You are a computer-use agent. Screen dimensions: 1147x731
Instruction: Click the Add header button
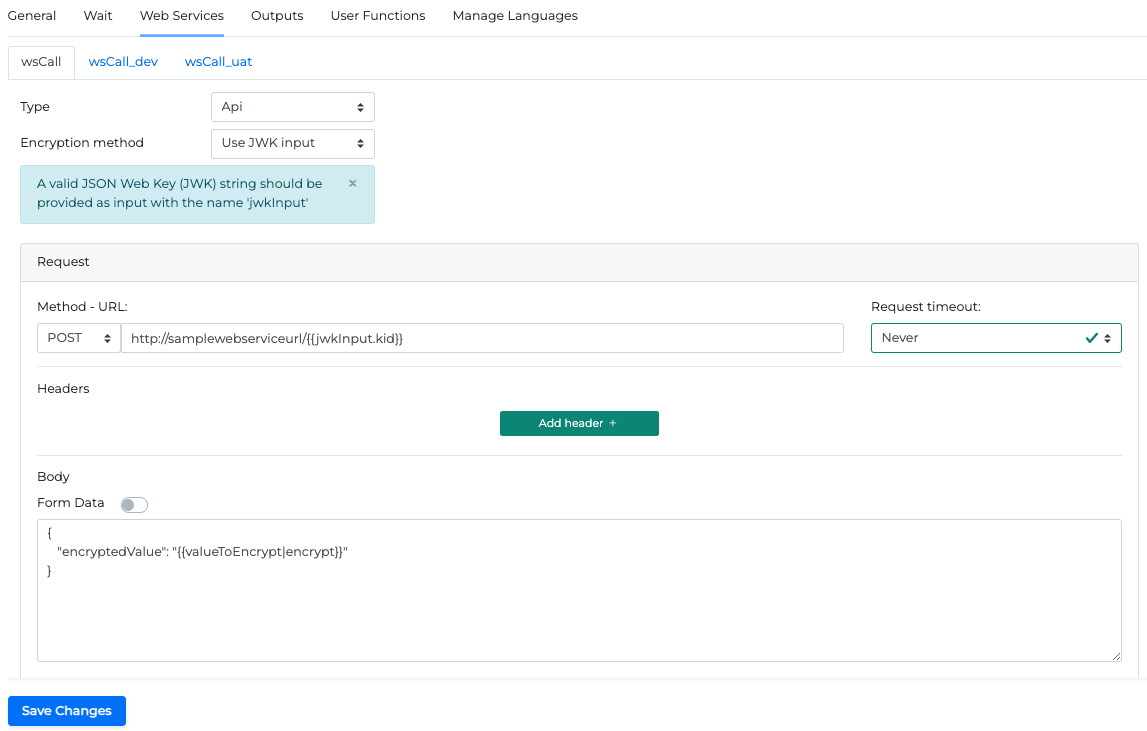(x=579, y=423)
